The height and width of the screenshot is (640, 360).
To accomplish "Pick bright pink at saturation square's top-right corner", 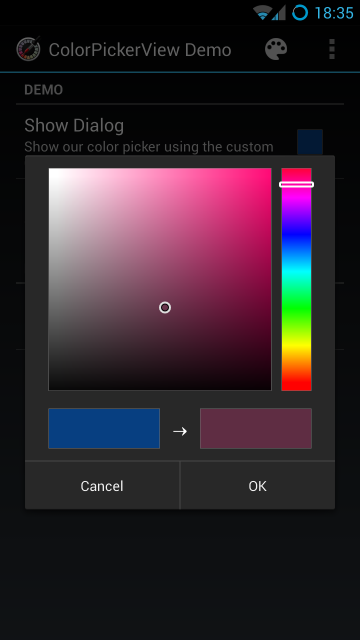I will tap(268, 172).
